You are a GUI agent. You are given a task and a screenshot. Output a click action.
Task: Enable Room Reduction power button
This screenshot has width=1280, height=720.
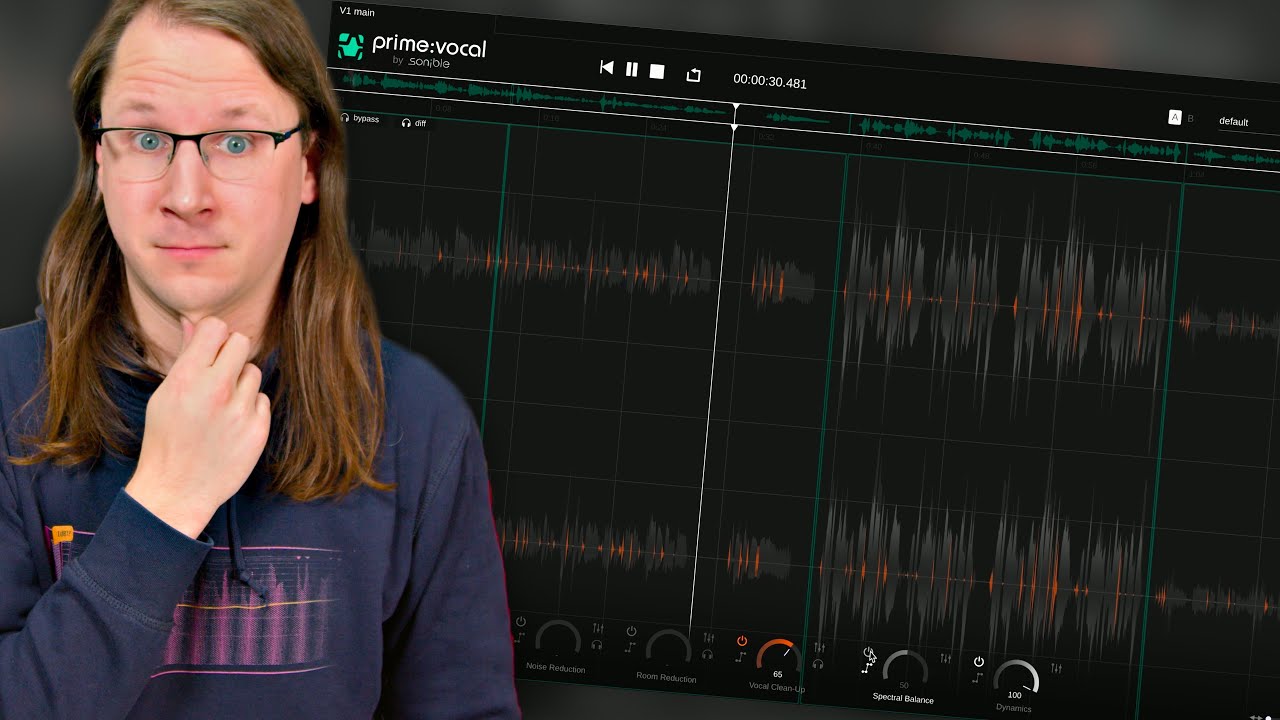[631, 631]
